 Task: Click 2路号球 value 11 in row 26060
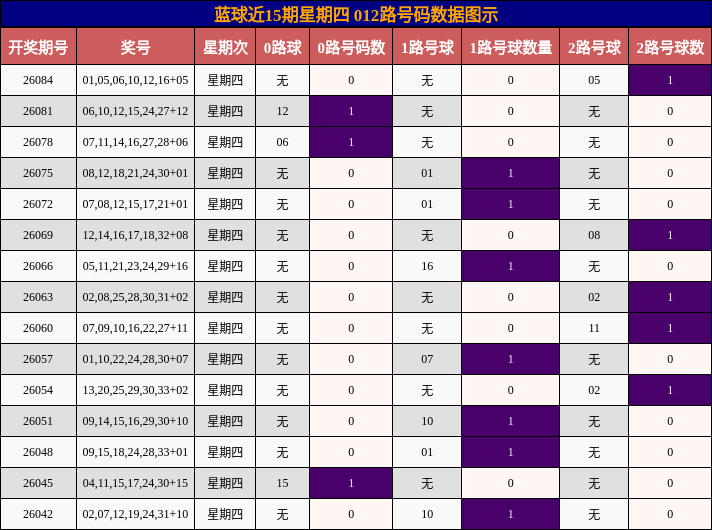point(594,328)
